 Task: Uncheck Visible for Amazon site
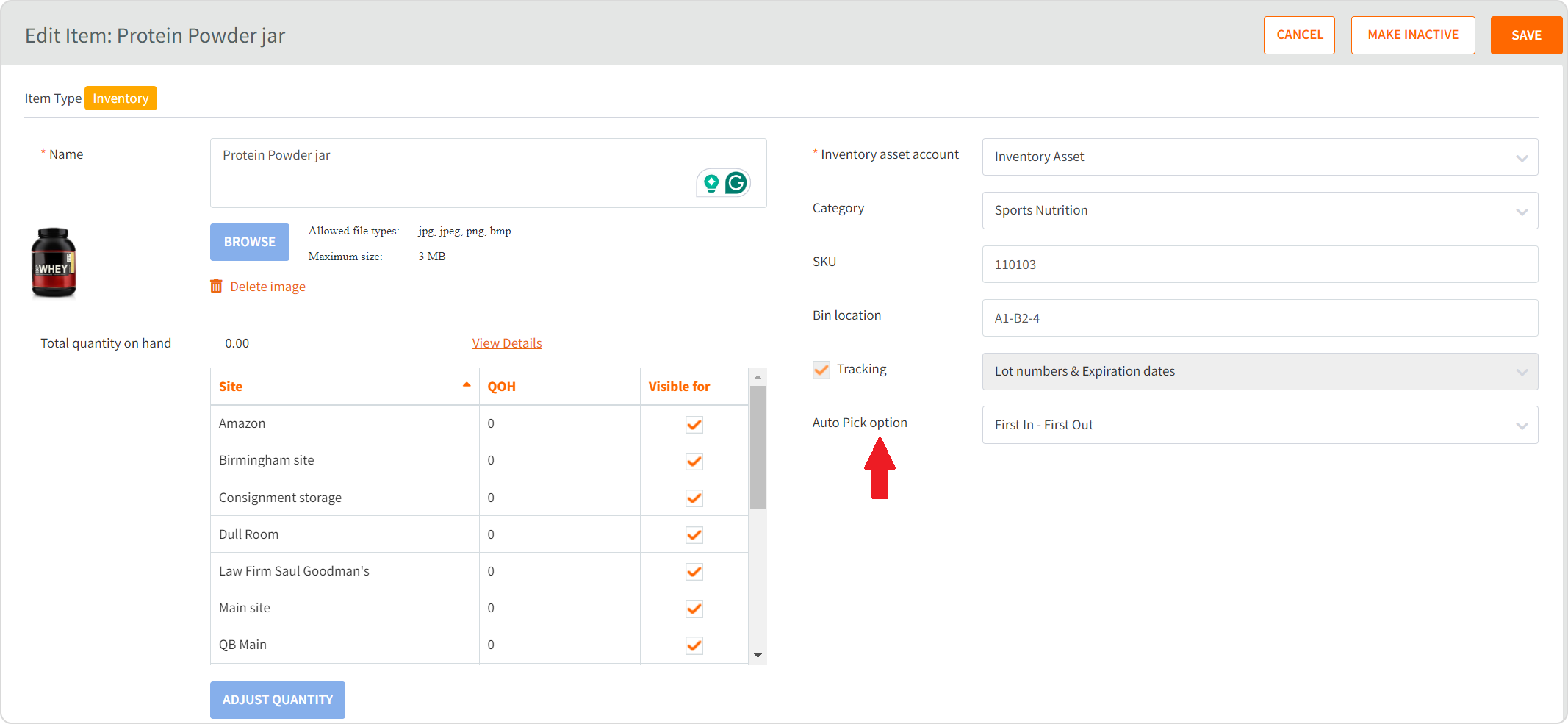pyautogui.click(x=694, y=424)
